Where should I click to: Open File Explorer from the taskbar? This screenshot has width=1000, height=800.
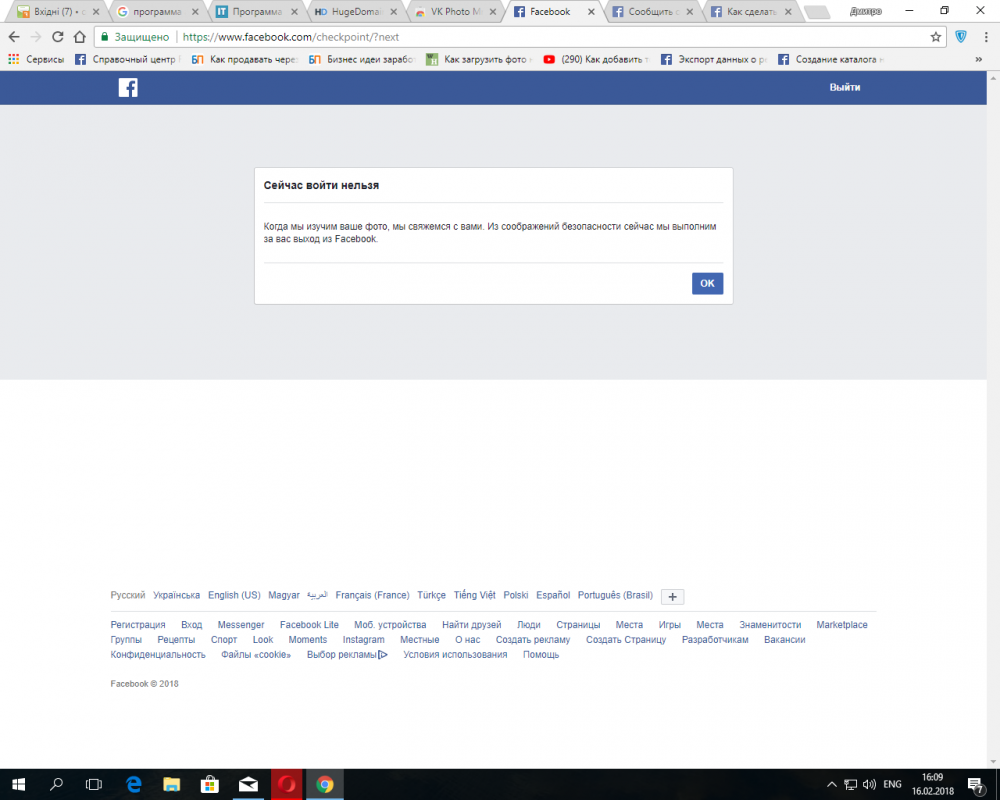coord(172,784)
